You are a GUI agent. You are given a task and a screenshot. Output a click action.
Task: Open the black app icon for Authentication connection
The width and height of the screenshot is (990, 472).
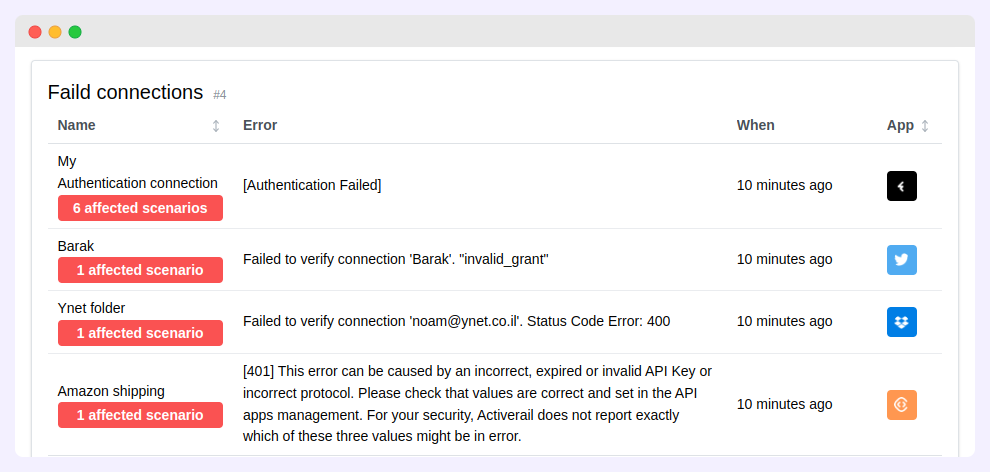tap(902, 186)
